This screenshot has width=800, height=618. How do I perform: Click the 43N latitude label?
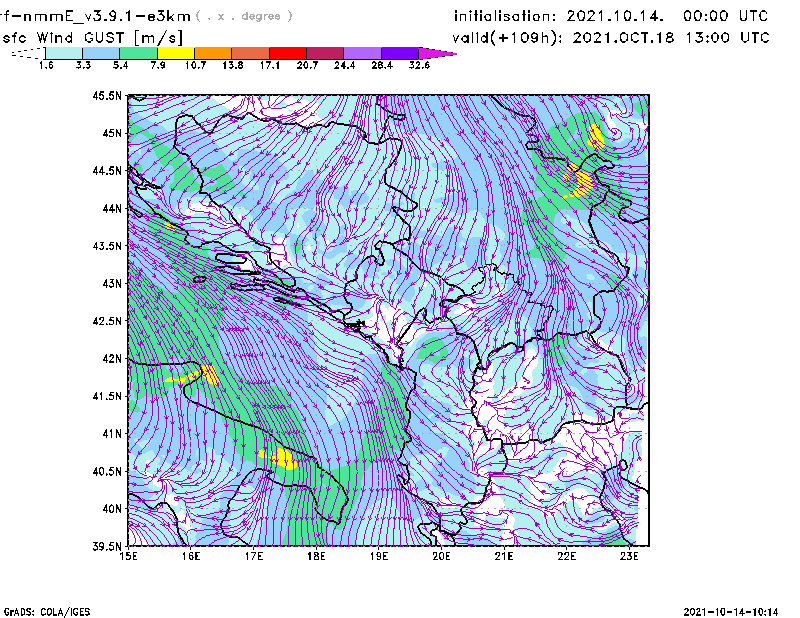click(x=112, y=283)
